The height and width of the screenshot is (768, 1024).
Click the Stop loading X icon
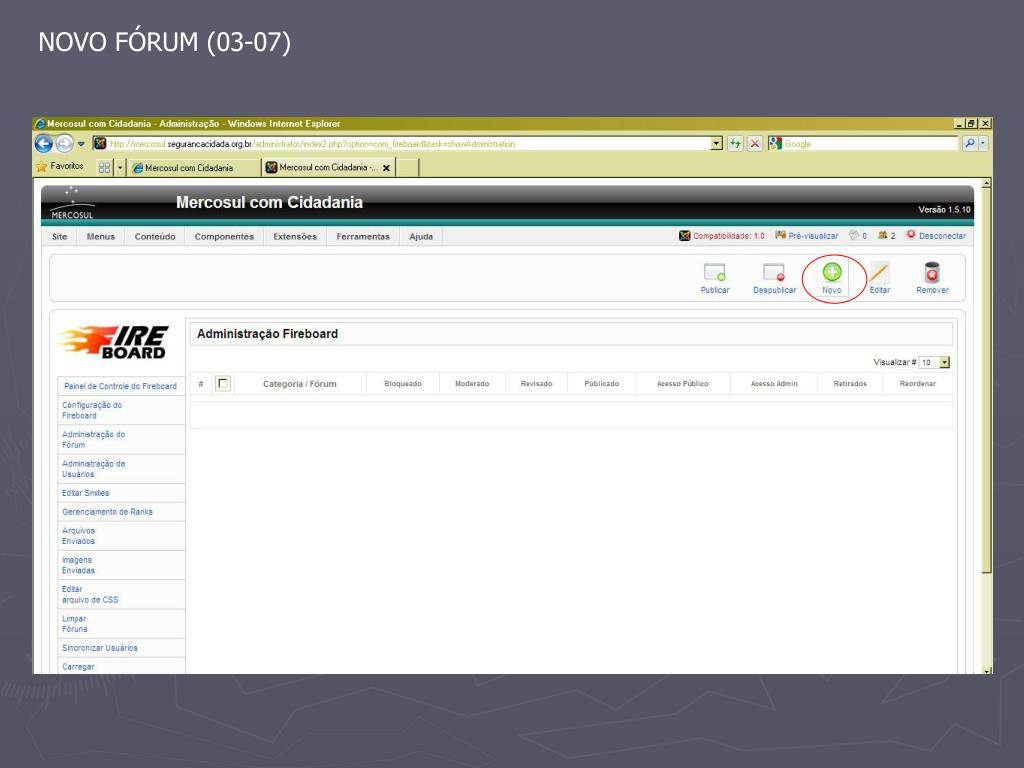click(x=754, y=144)
